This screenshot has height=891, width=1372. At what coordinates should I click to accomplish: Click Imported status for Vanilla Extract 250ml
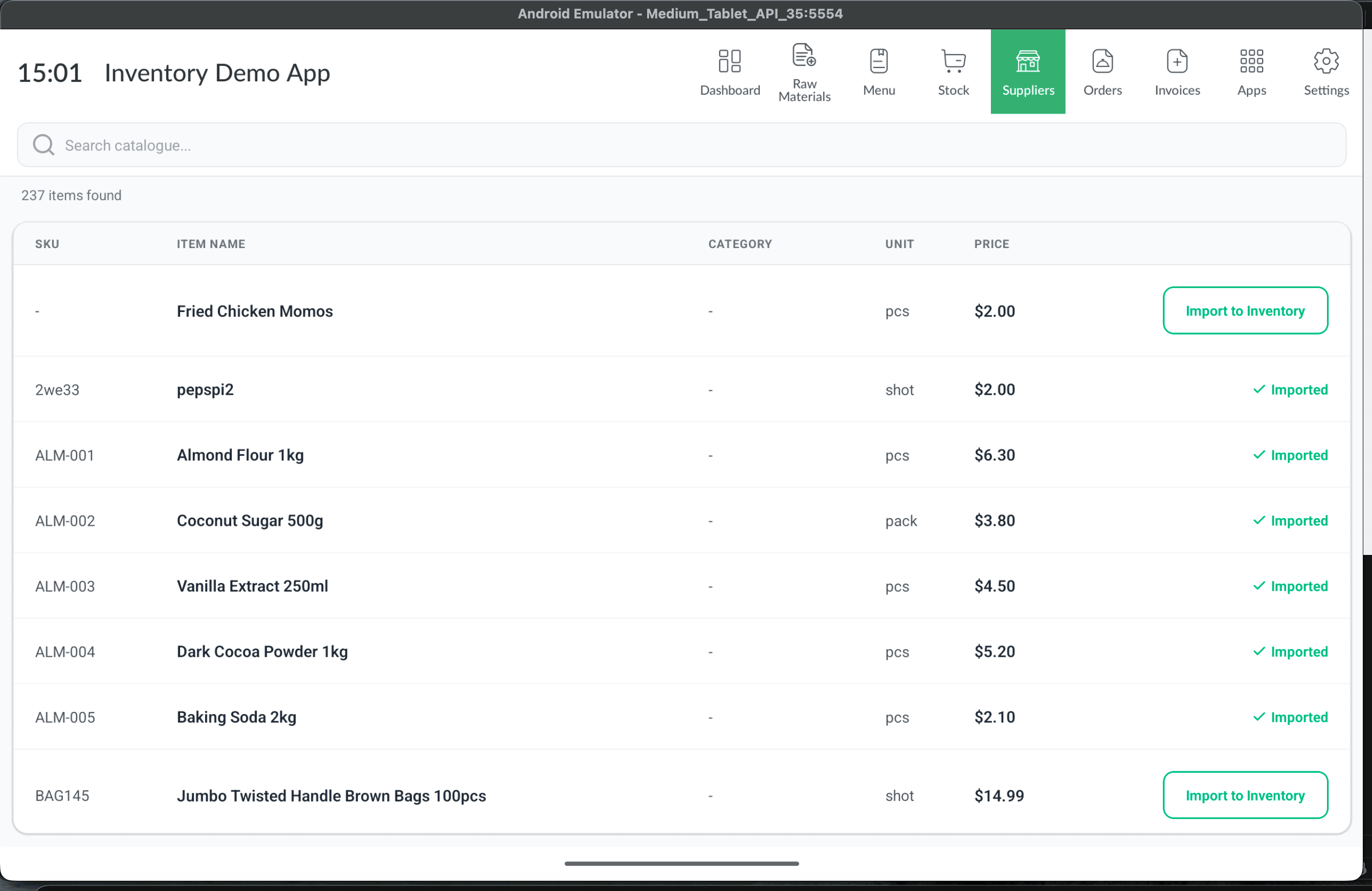pos(1290,586)
